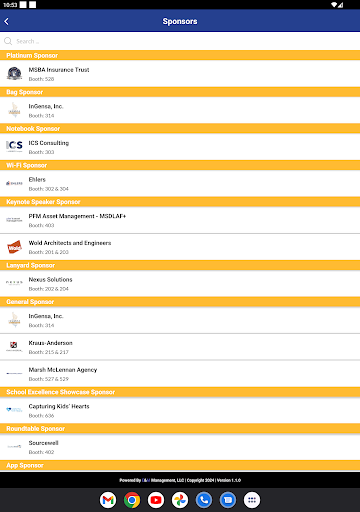The width and height of the screenshot is (360, 512).
Task: Select ICS Consulting sponsor
Action: 180,147
